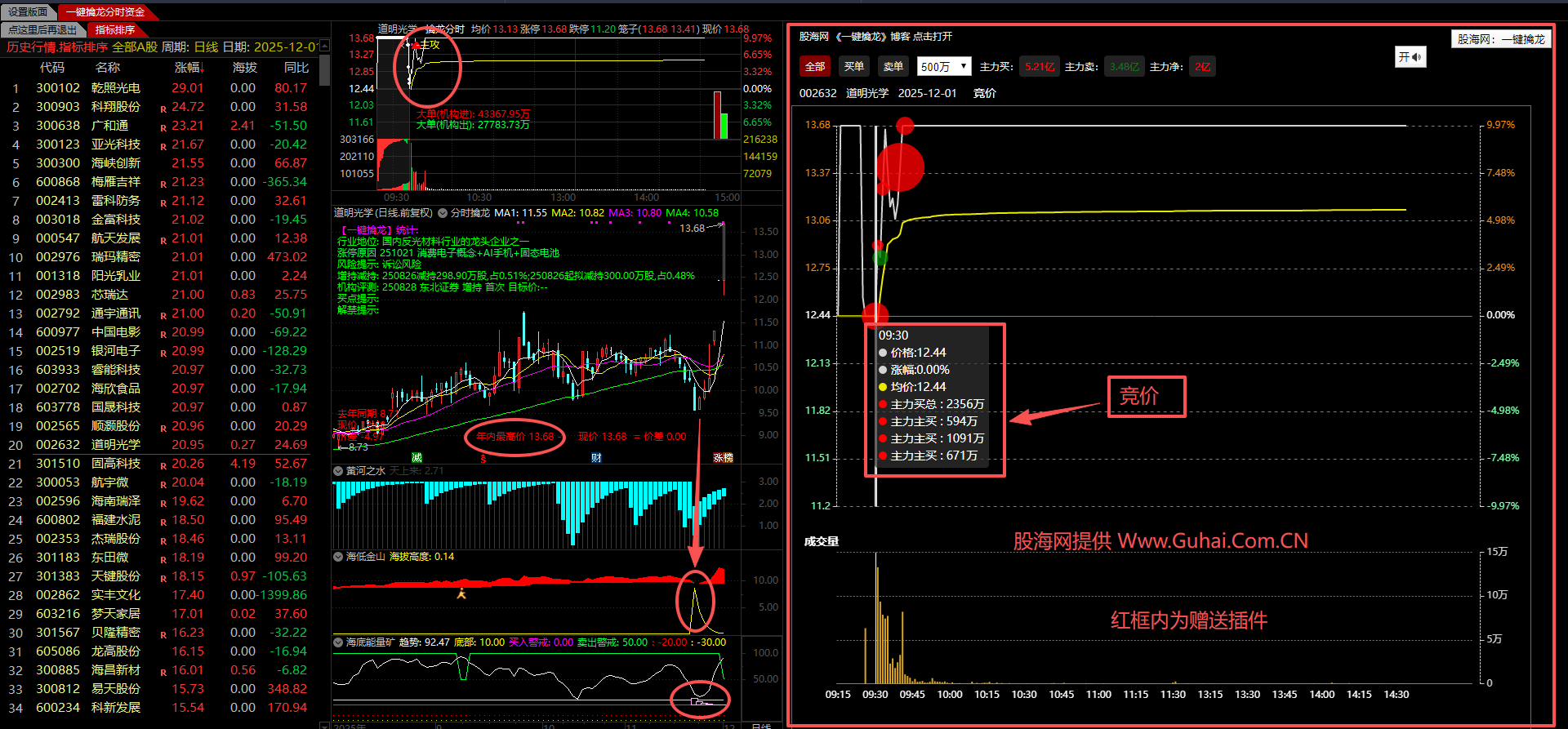Screen dimensions: 1568x729
Task: Click the red S signal icon
Action: pos(483,459)
